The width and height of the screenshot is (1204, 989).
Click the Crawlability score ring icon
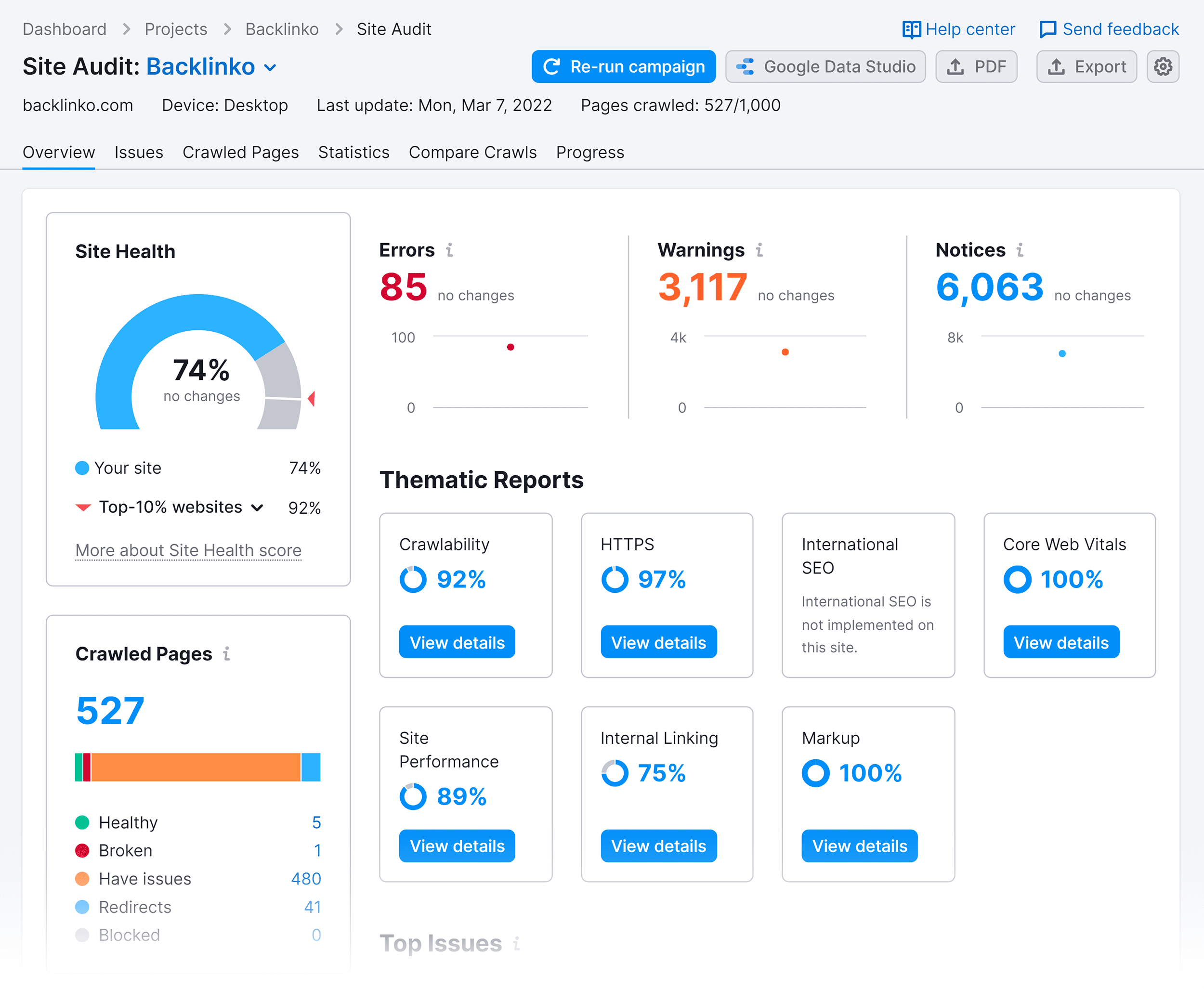tap(413, 579)
